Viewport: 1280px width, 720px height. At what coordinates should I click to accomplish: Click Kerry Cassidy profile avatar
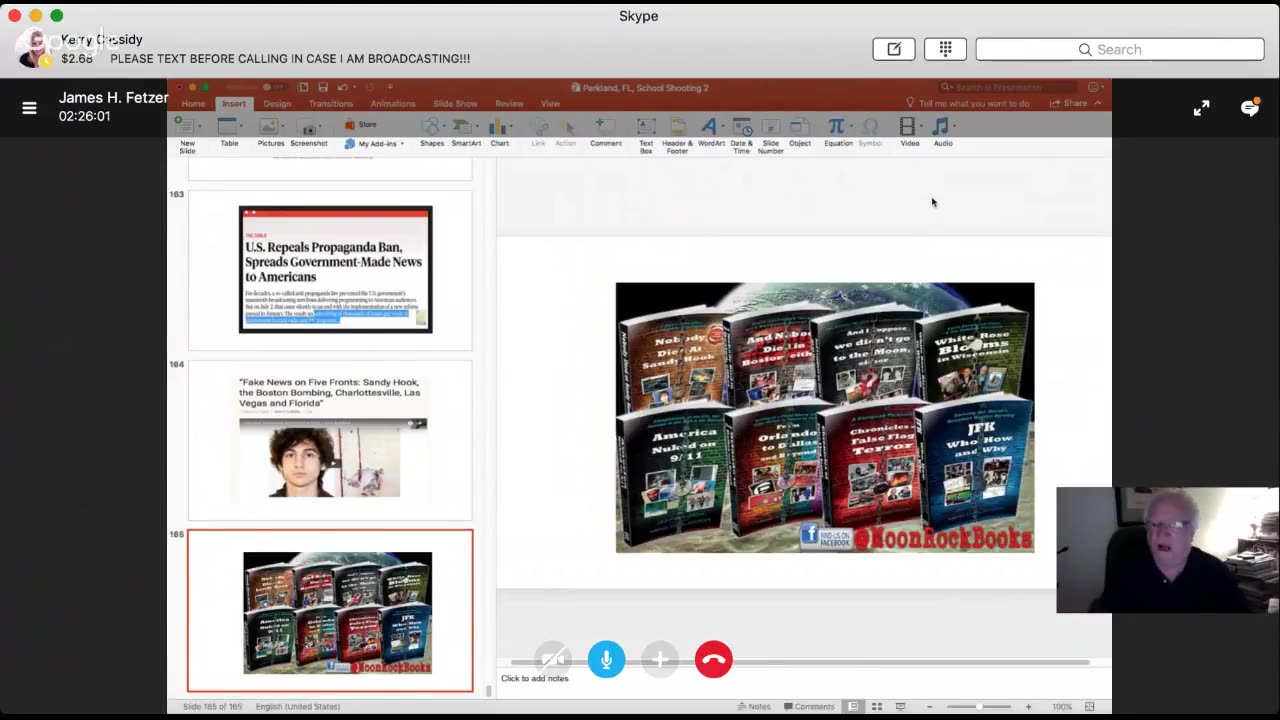click(36, 48)
